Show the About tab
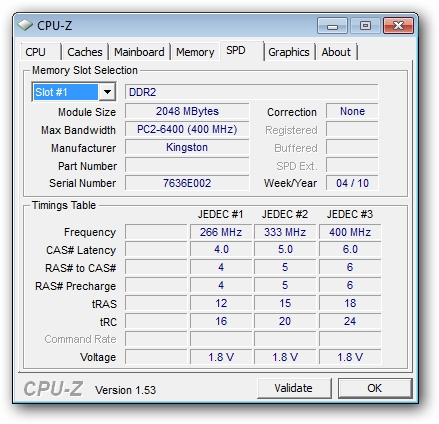Image resolution: width=439 pixels, height=424 pixels. click(336, 52)
